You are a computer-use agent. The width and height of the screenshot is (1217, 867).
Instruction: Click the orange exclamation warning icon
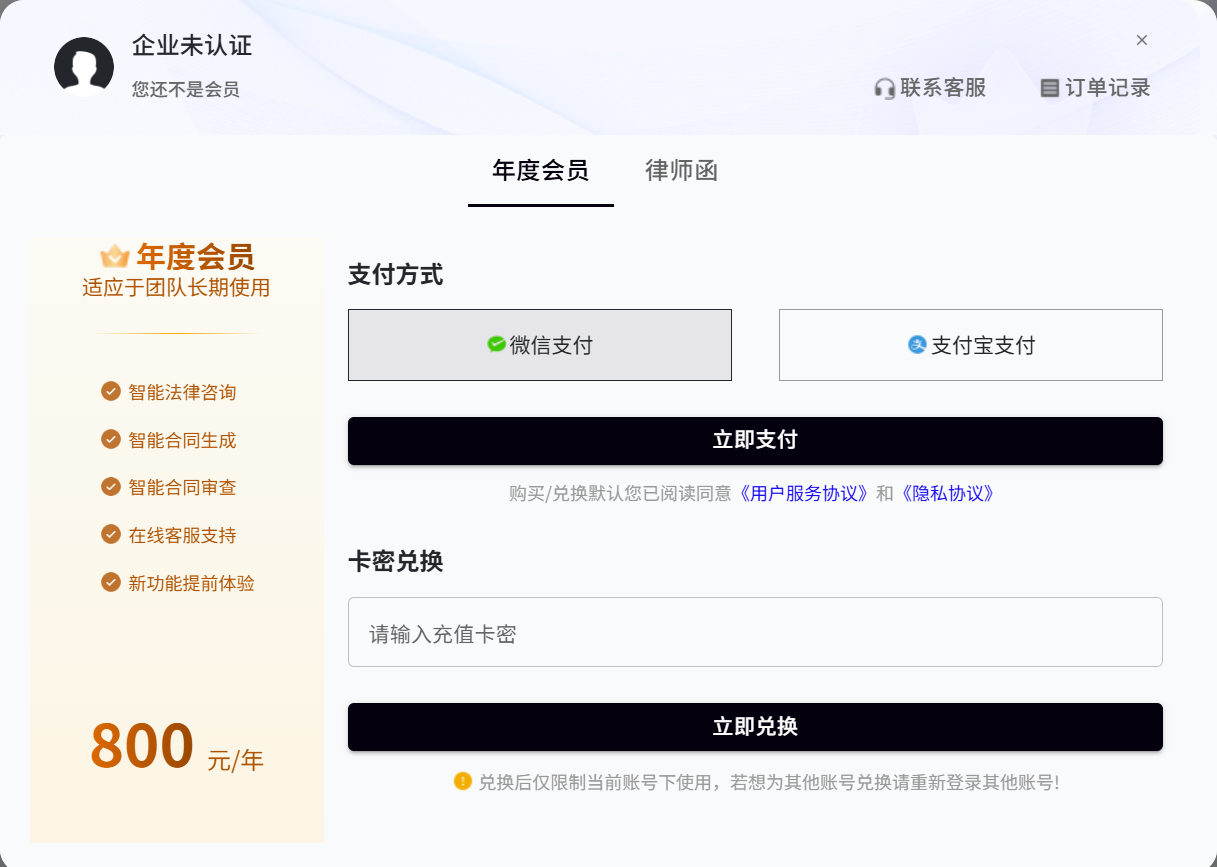(x=462, y=781)
